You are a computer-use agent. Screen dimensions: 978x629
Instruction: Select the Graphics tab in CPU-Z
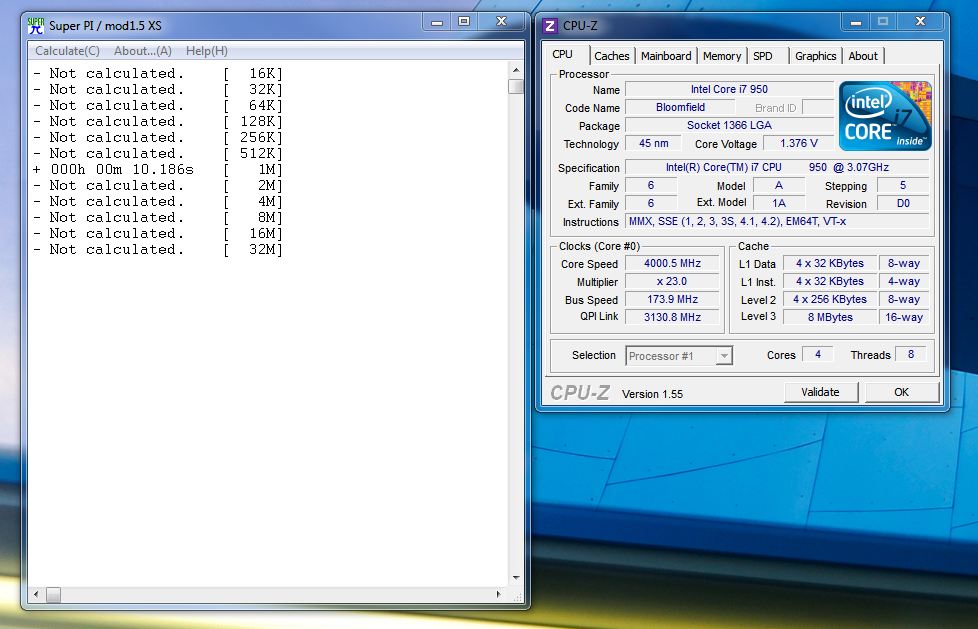tap(815, 56)
